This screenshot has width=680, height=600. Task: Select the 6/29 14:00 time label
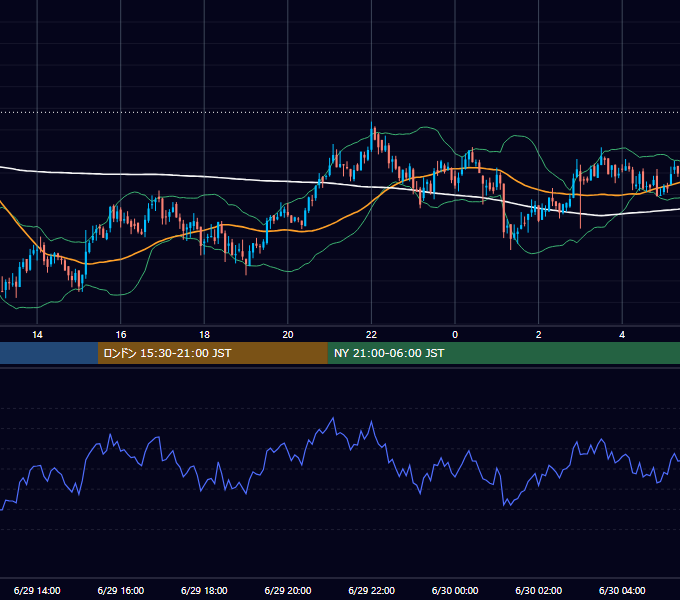coord(37,590)
